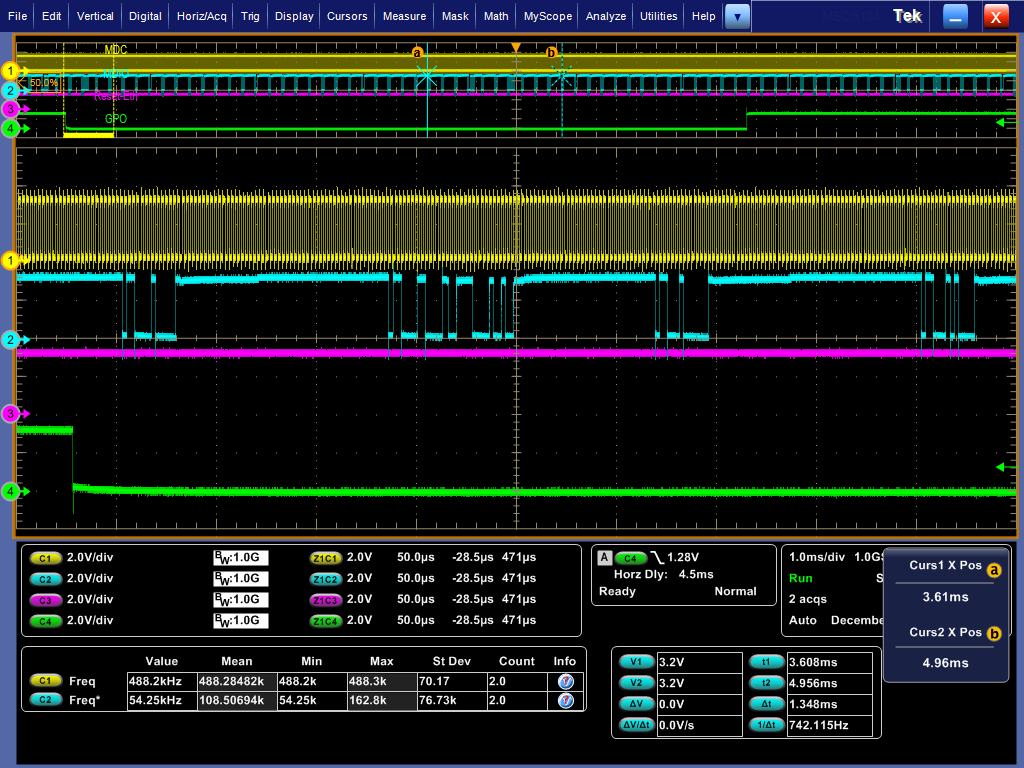Image resolution: width=1024 pixels, height=768 pixels.
Task: Open the info icon on the C1 Freq row
Action: coord(565,681)
